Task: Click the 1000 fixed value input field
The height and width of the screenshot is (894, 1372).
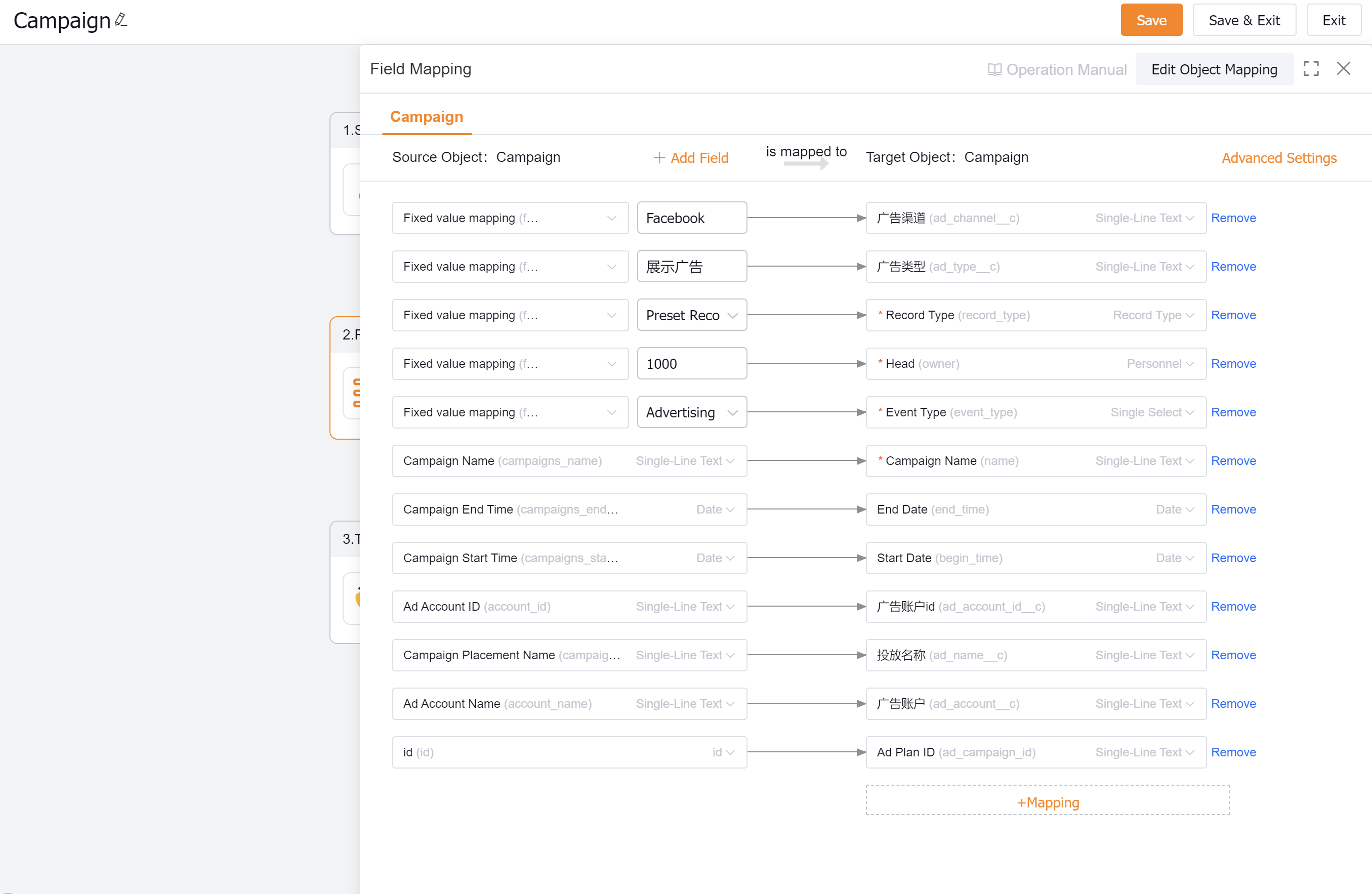Action: click(691, 364)
